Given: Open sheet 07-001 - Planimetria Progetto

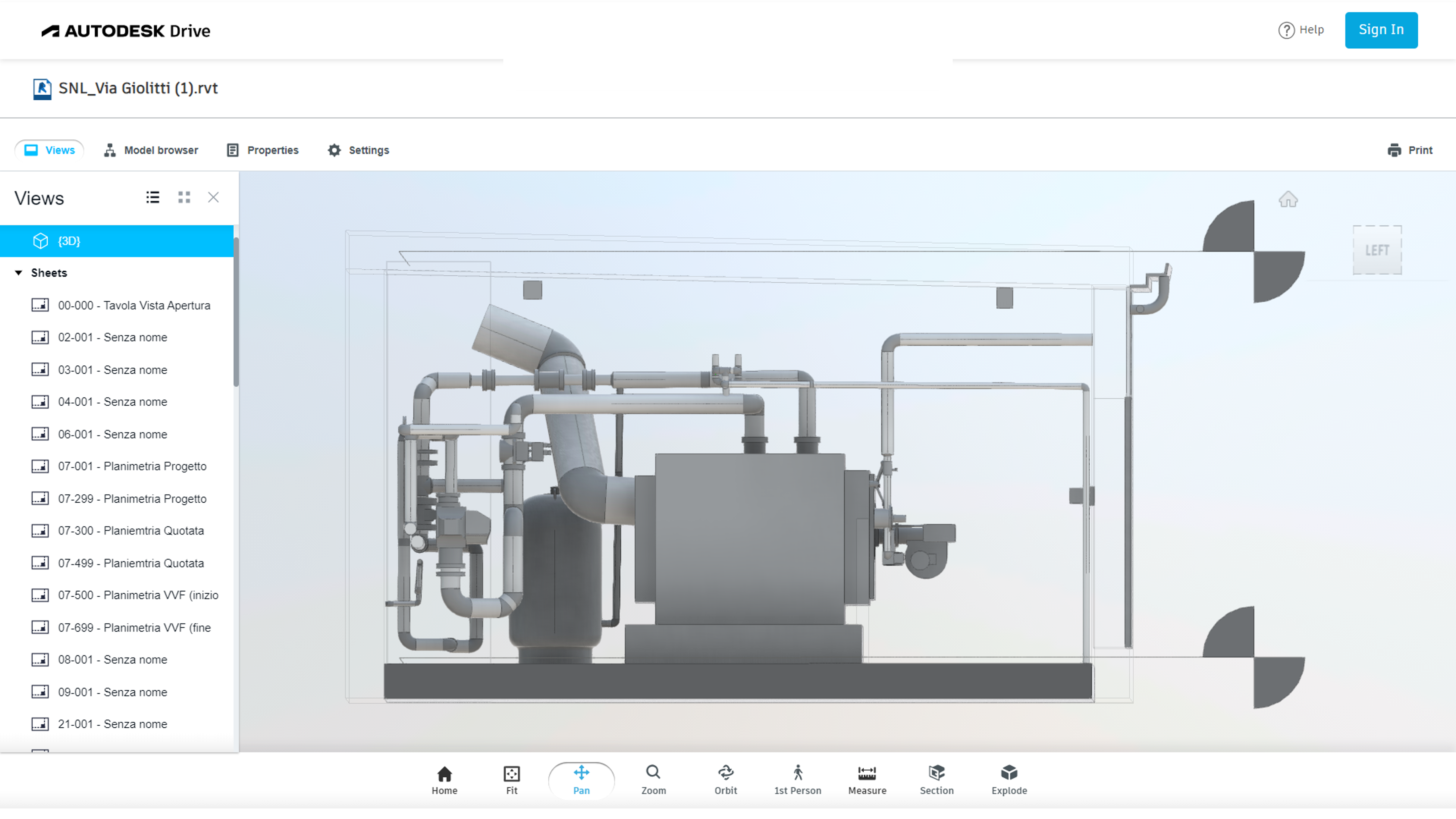Looking at the screenshot, I should click(x=132, y=466).
